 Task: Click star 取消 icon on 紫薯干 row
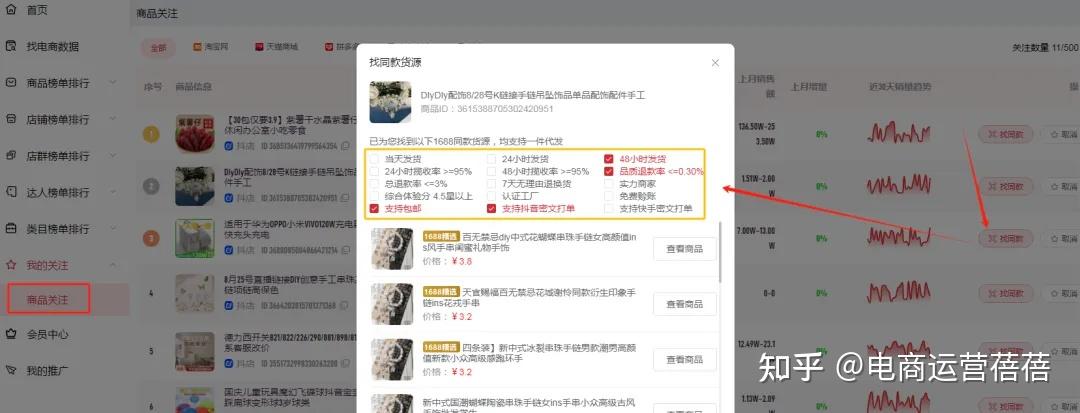click(1054, 134)
